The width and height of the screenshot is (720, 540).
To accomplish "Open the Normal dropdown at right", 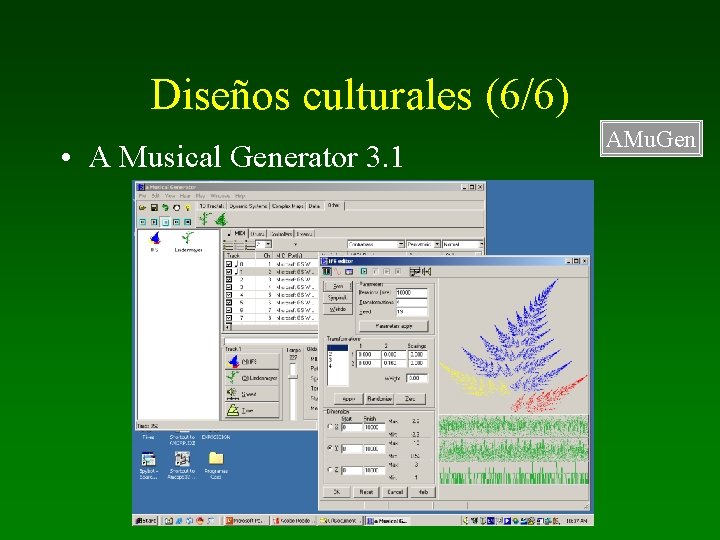I will point(463,244).
